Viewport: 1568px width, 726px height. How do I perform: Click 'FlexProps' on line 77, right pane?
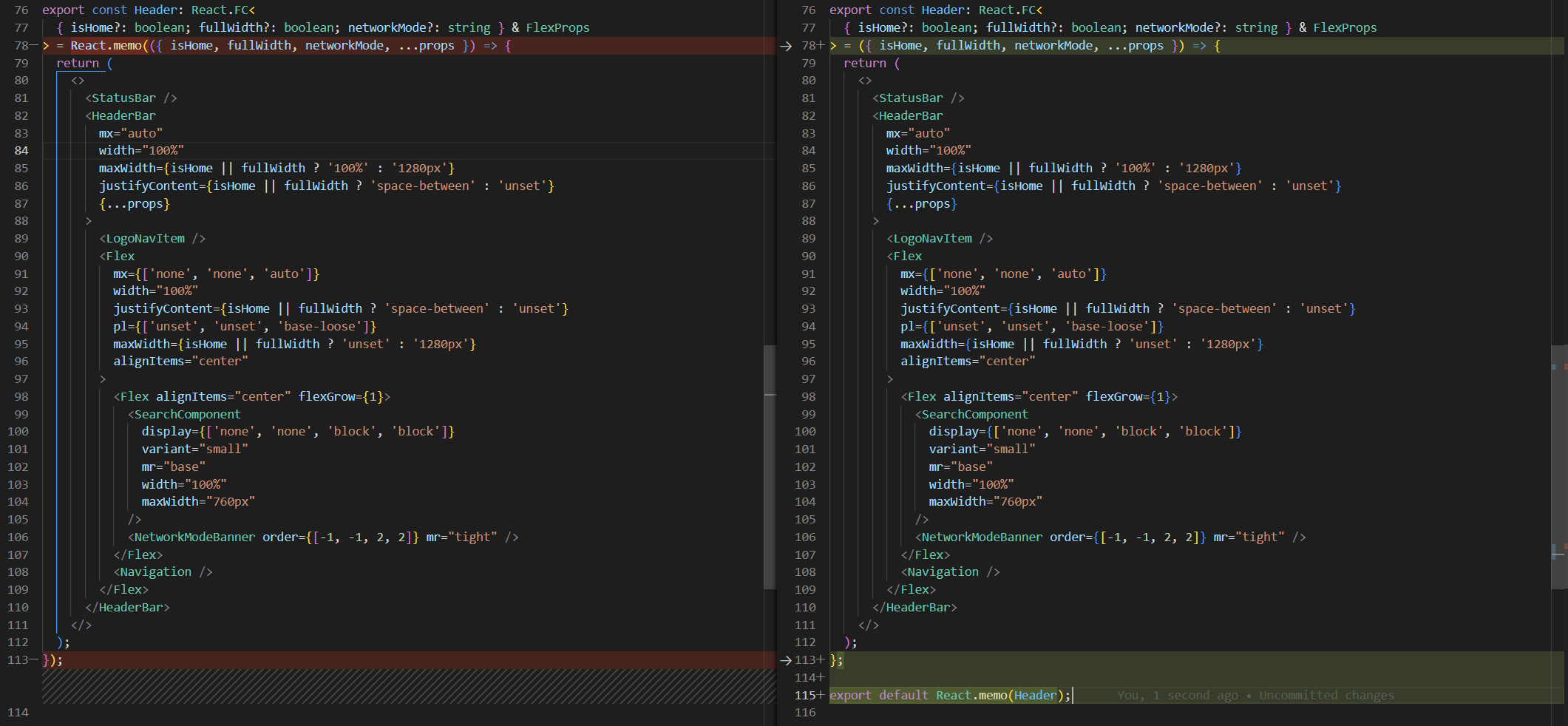point(1345,28)
